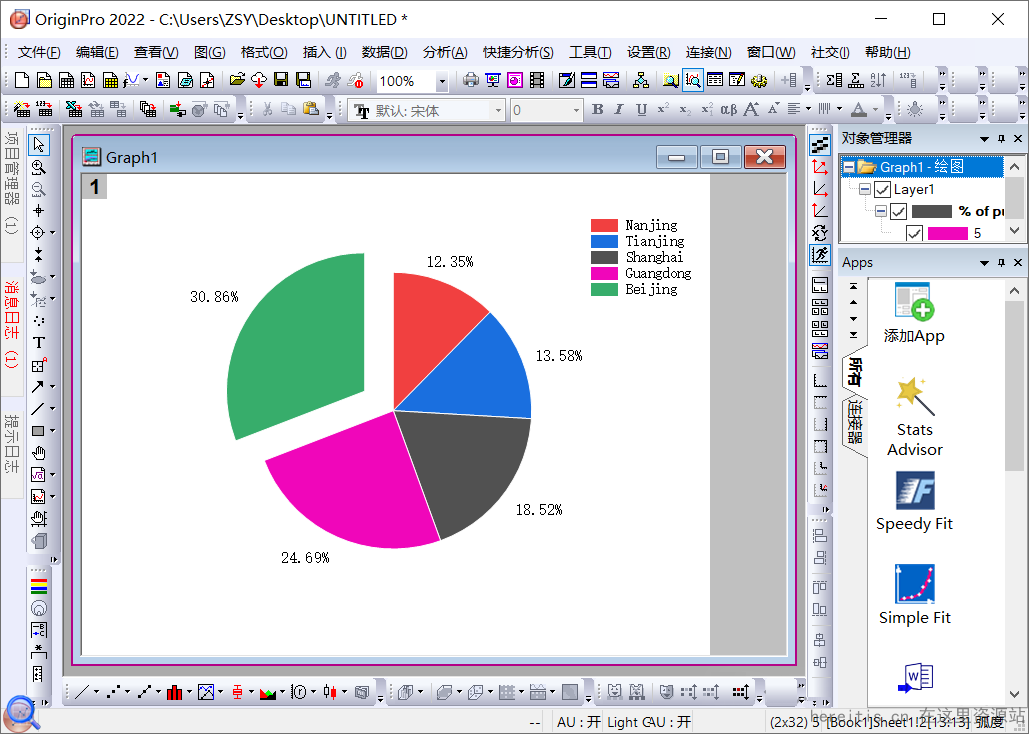Select the Arrow drawing tool
The width and height of the screenshot is (1029, 734).
click(38, 387)
